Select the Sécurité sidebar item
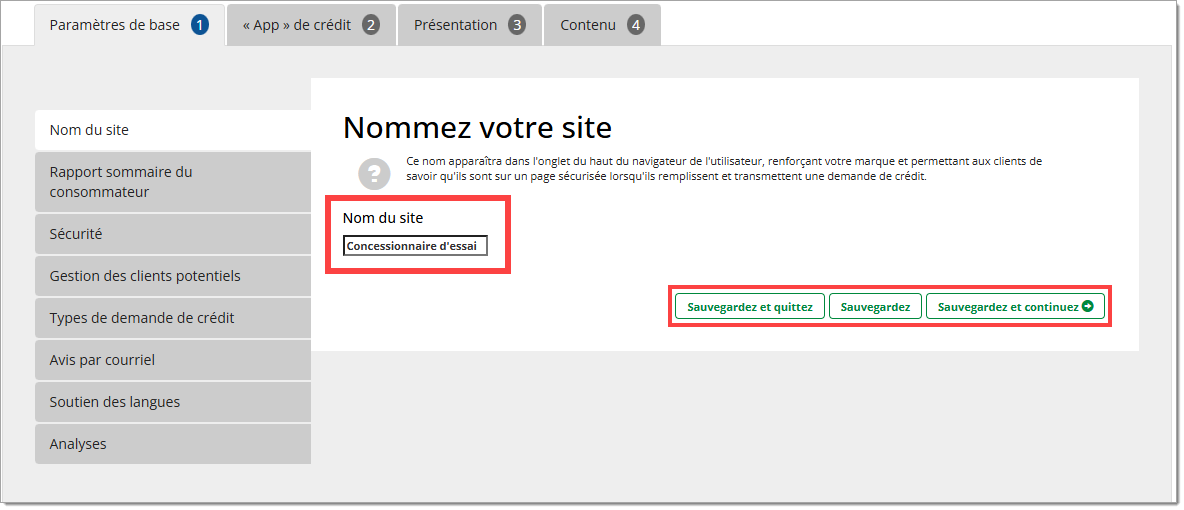This screenshot has width=1184, height=510. pos(172,234)
